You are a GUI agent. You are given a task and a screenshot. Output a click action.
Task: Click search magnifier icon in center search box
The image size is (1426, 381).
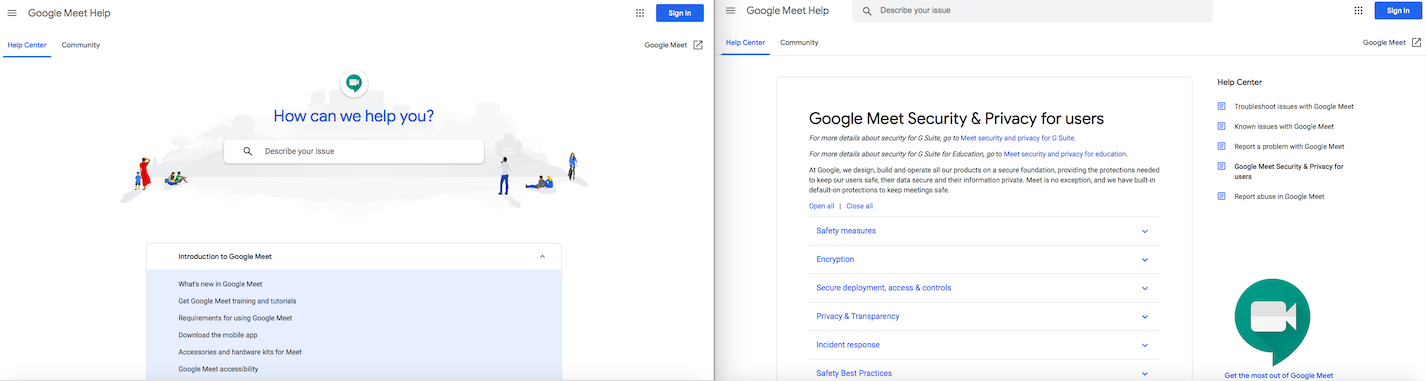click(247, 151)
